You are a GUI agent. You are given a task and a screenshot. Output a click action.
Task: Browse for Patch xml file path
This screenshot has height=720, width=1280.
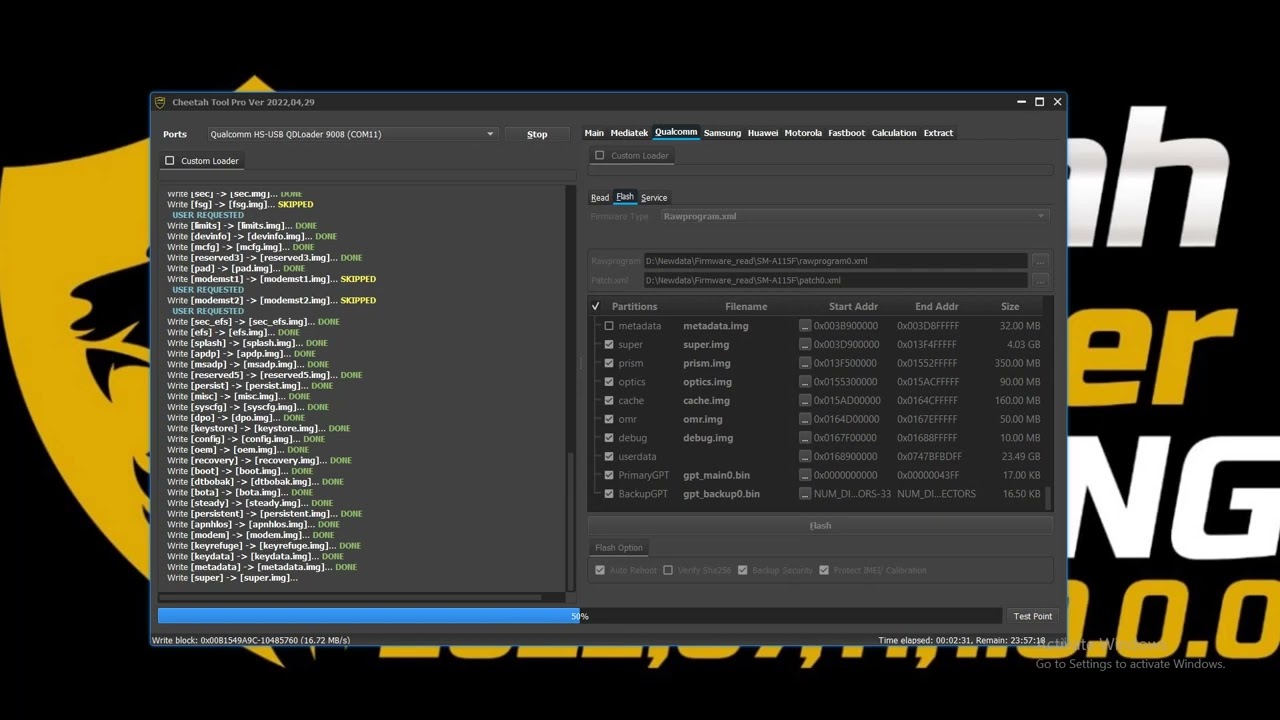point(1040,280)
